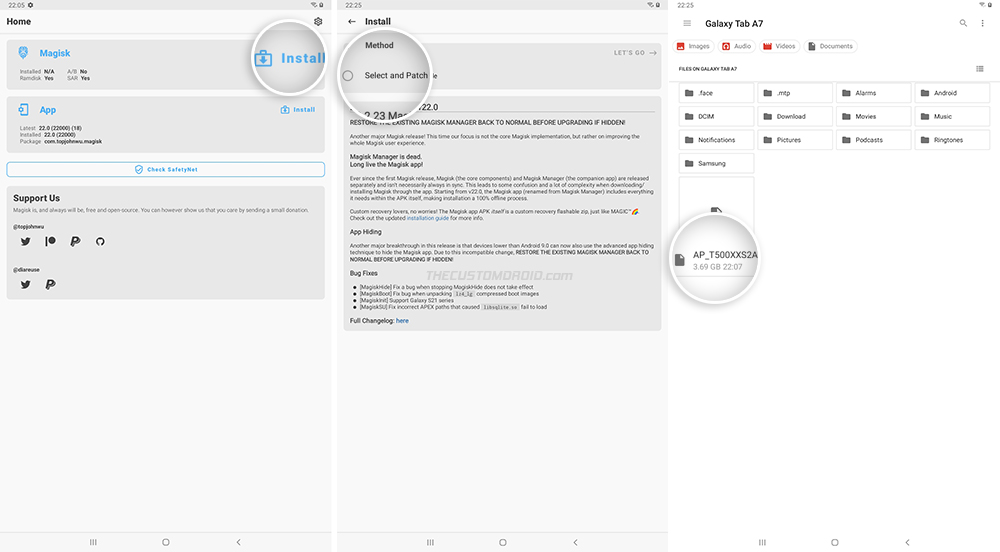Tap the App card Install button

click(298, 110)
